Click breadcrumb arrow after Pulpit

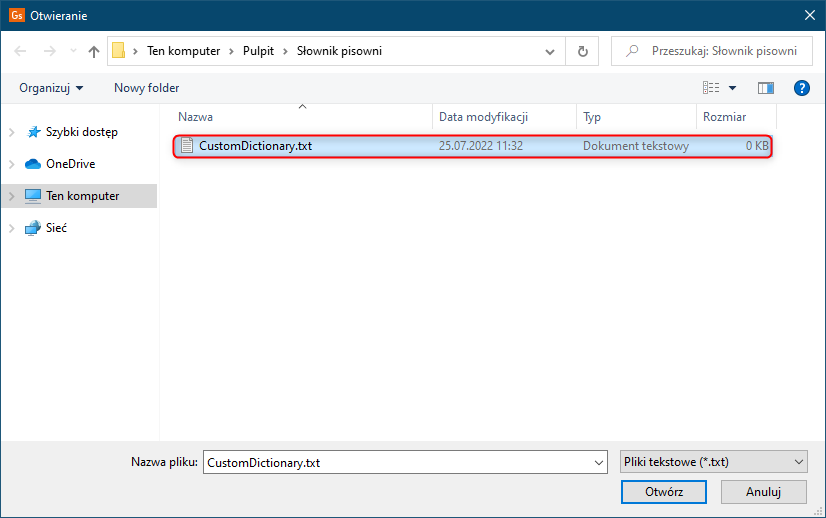[x=285, y=51]
